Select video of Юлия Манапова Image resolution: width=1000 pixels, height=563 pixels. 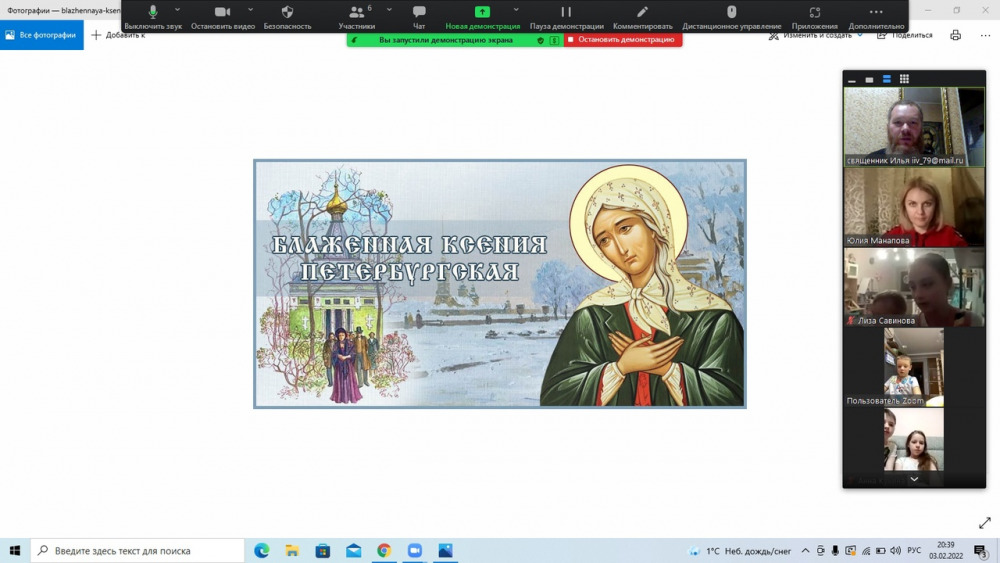point(914,207)
